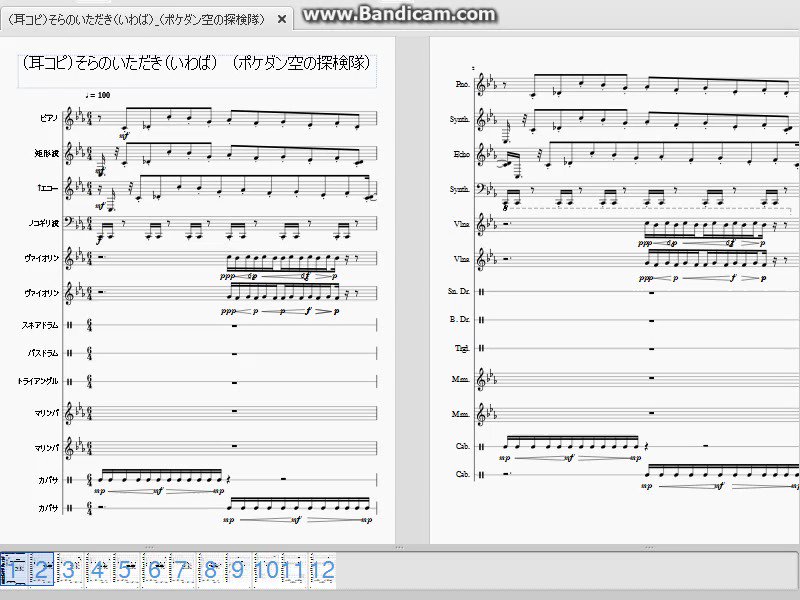Image resolution: width=800 pixels, height=600 pixels.
Task: Close the そらのいただき score tab
Action: pyautogui.click(x=282, y=20)
